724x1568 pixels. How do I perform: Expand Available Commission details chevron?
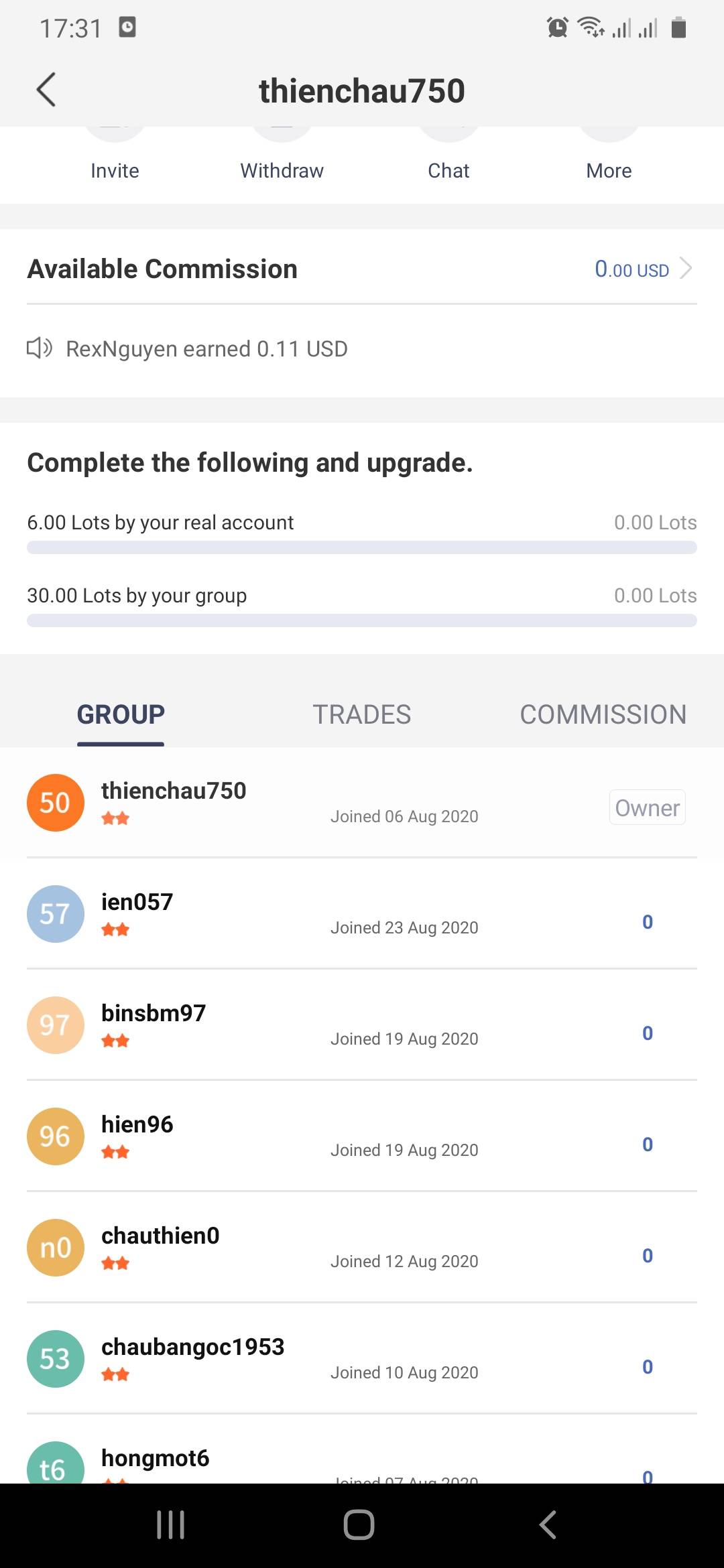(x=685, y=269)
